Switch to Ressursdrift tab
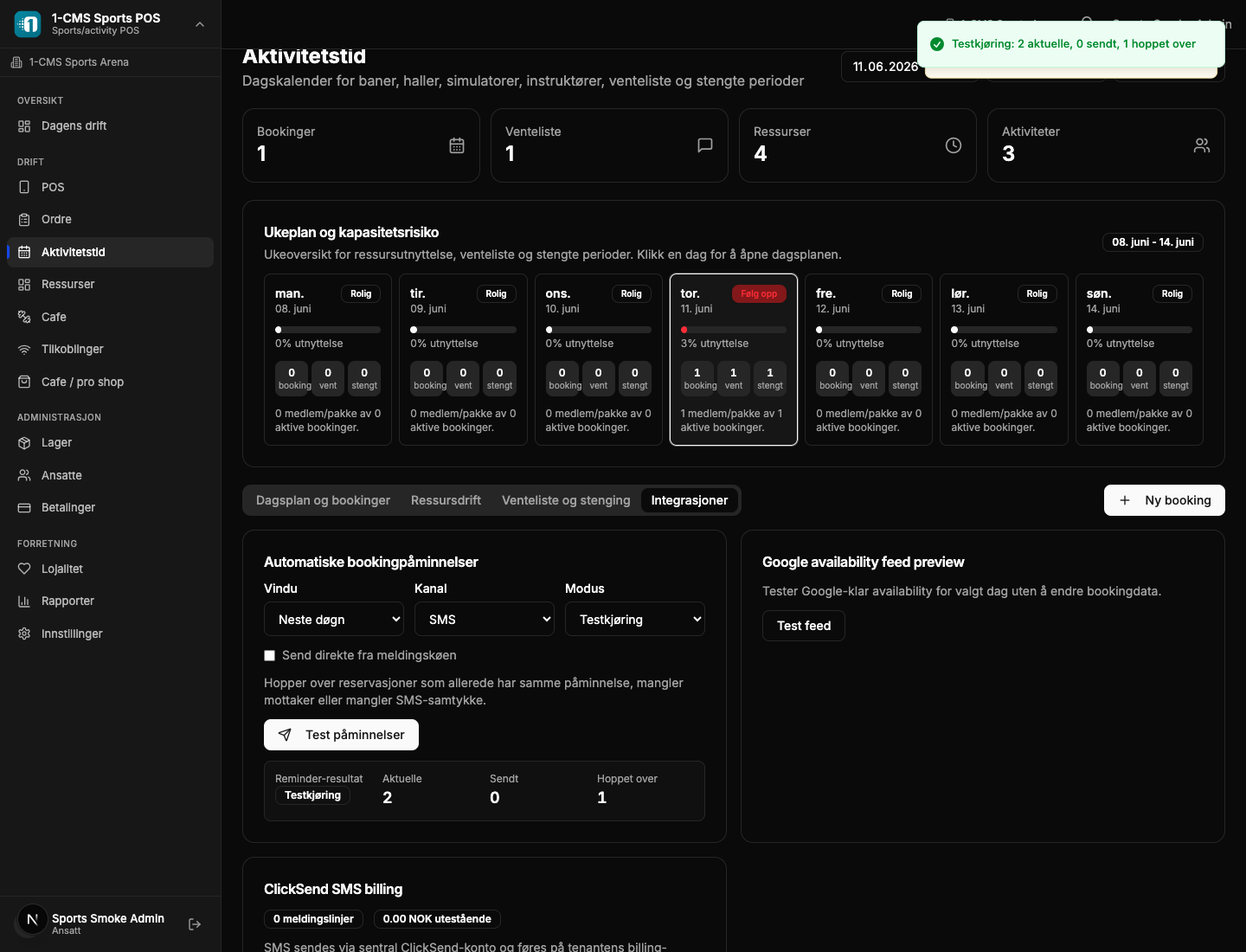The width and height of the screenshot is (1246, 952). 446,500
